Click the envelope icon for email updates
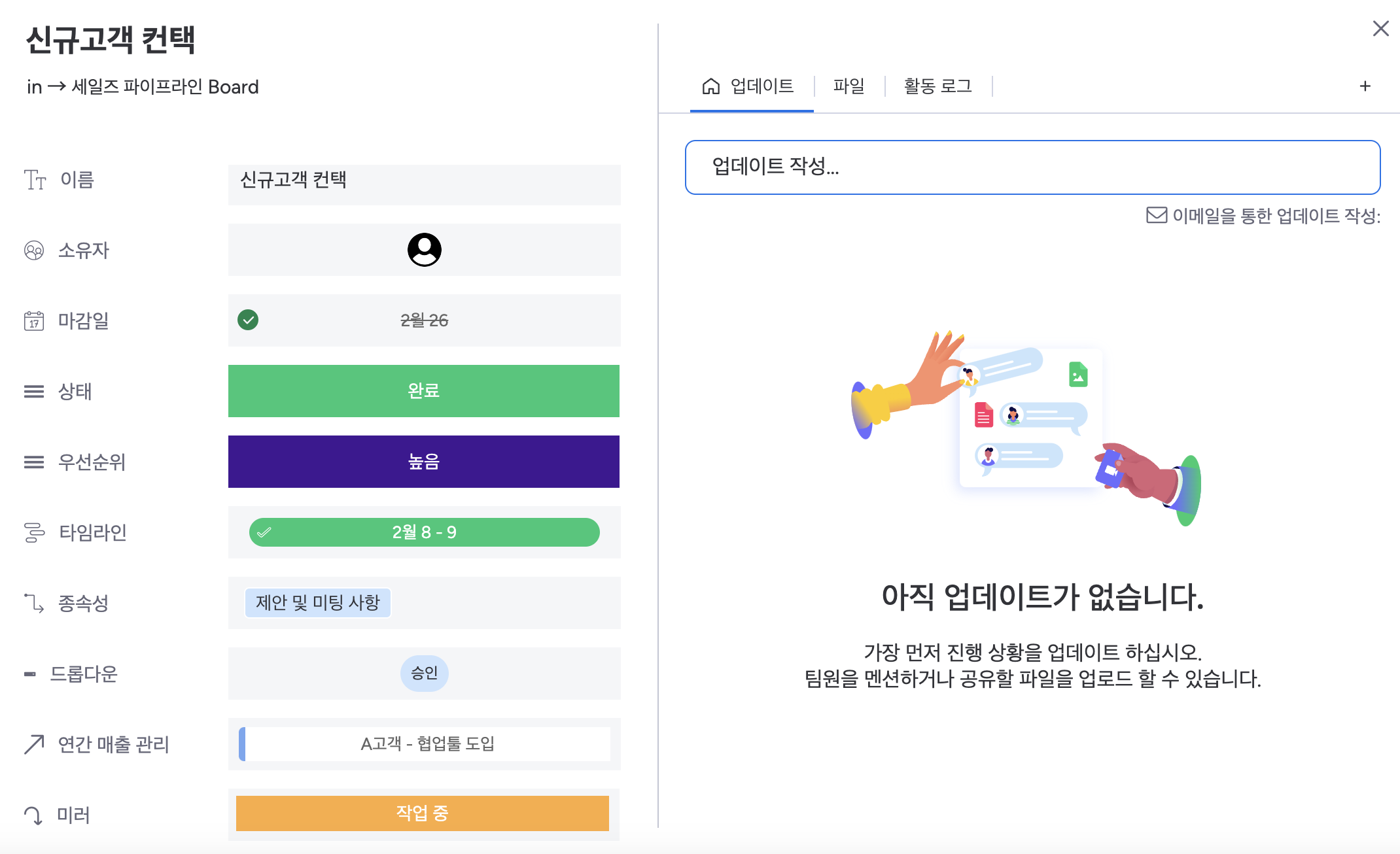The image size is (1400, 854). pos(1156,215)
